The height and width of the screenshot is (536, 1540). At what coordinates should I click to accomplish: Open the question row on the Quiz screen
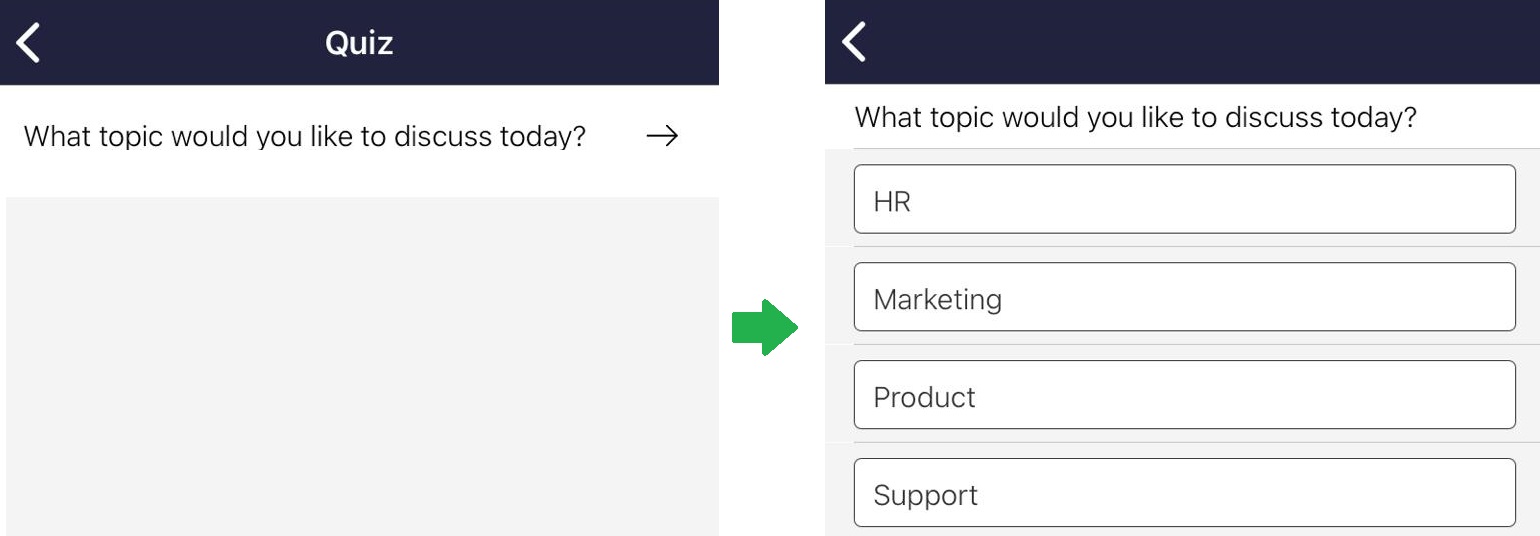[x=360, y=137]
